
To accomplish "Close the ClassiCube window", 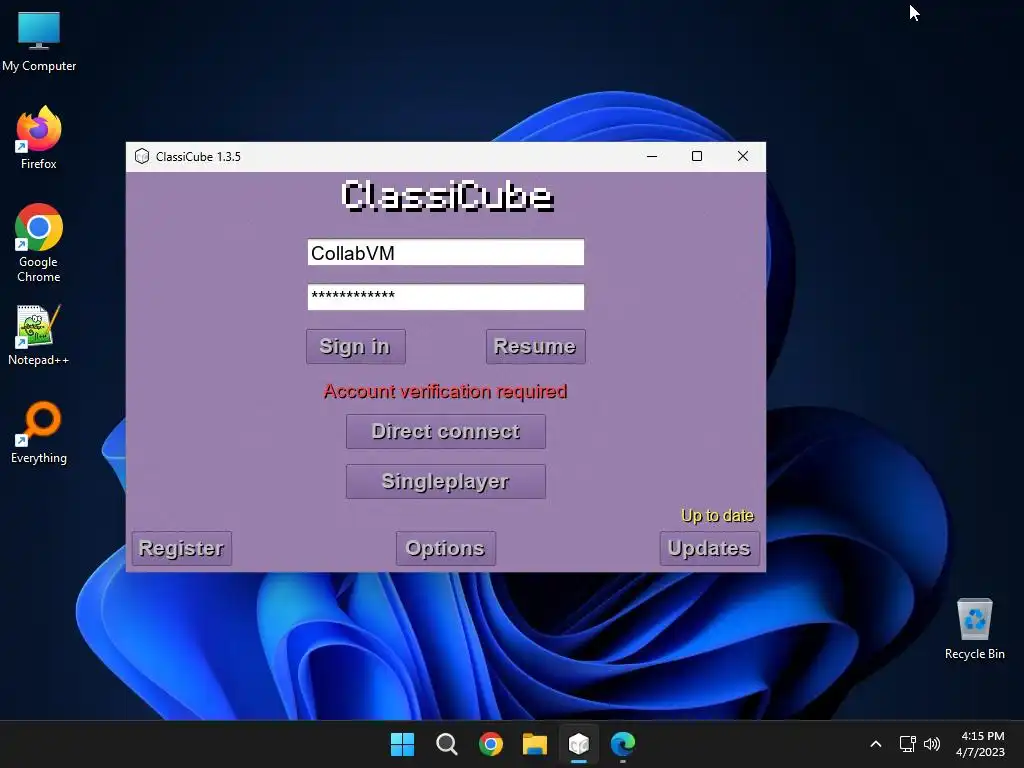I will pos(743,157).
